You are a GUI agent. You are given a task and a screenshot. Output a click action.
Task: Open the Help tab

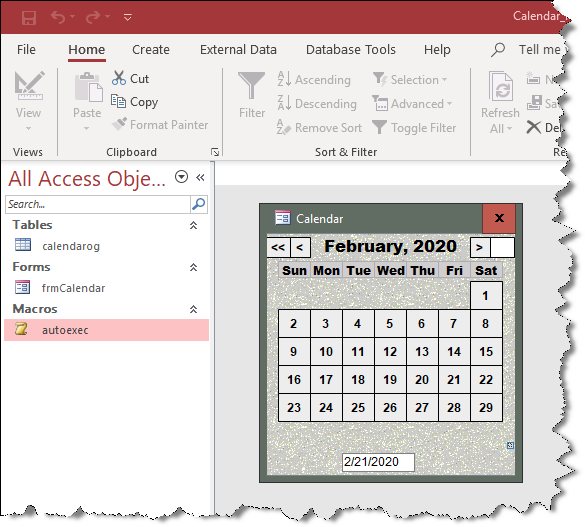click(437, 50)
